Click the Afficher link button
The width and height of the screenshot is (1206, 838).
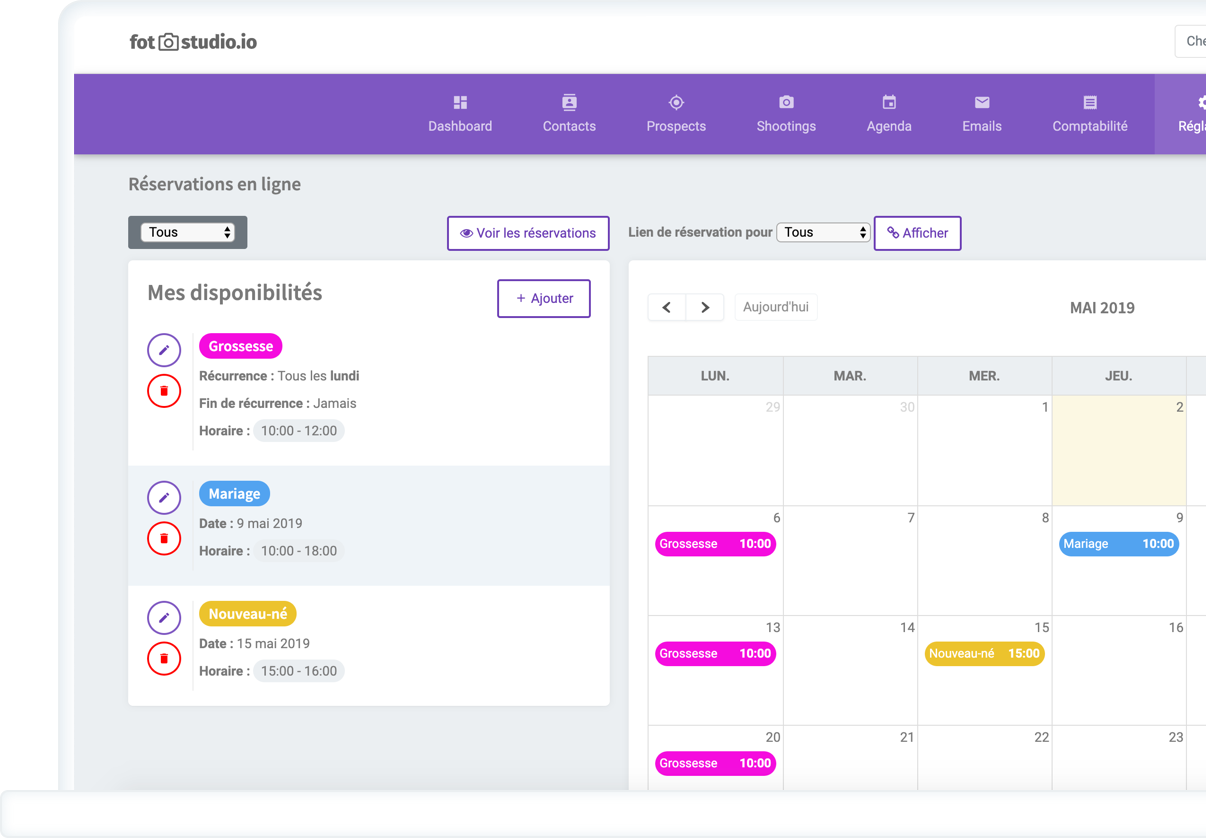pos(917,233)
